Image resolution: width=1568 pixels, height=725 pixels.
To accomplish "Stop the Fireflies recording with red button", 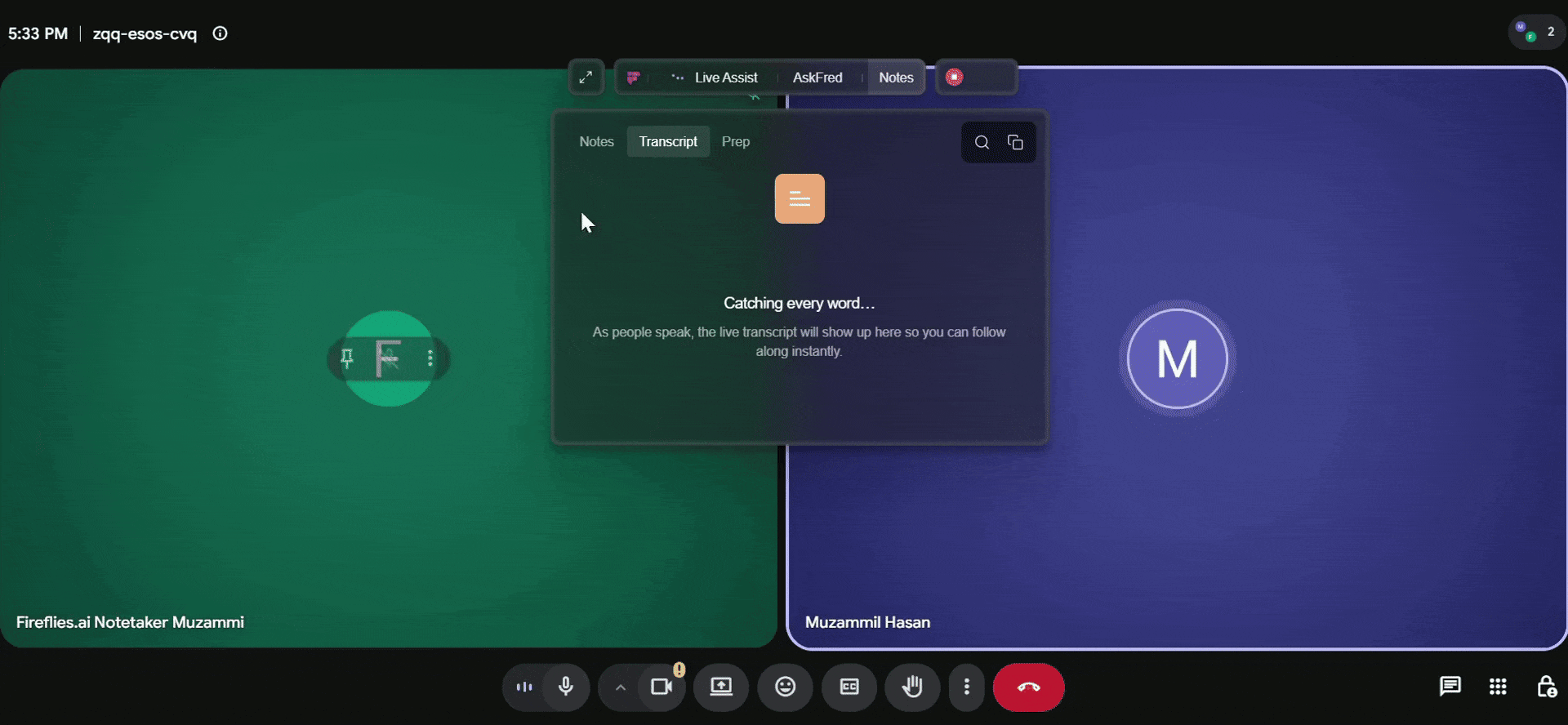I will pyautogui.click(x=954, y=78).
